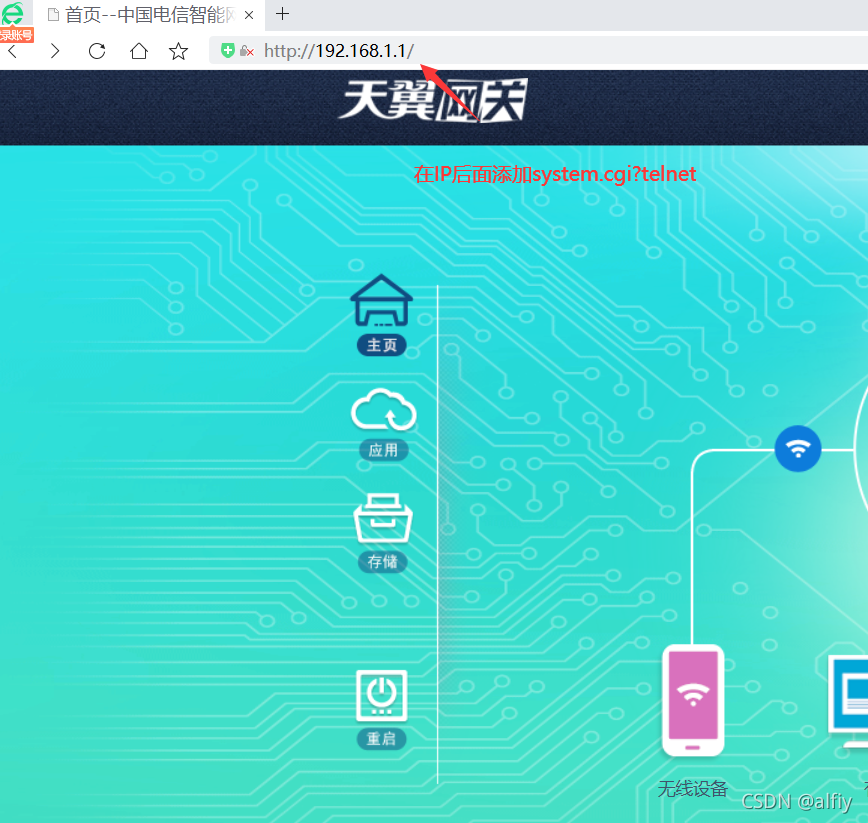Click the 天翼网关 logo
The height and width of the screenshot is (823, 868).
pyautogui.click(x=432, y=100)
